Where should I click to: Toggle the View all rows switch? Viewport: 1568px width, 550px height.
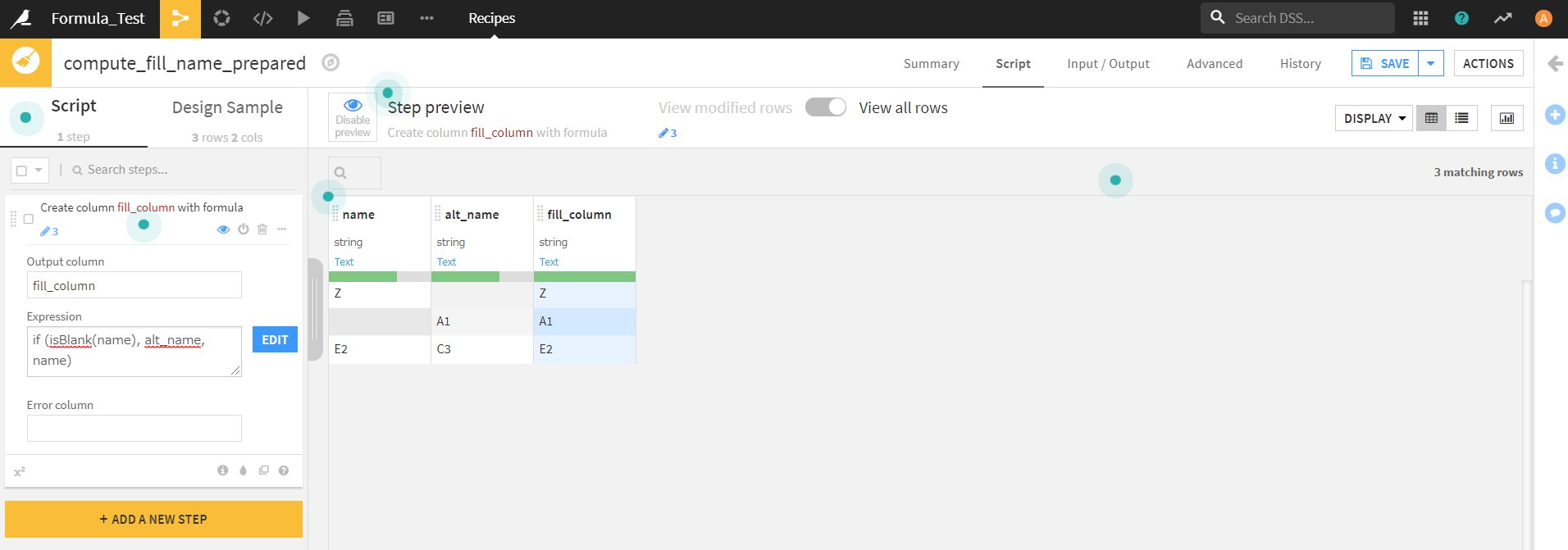click(826, 107)
